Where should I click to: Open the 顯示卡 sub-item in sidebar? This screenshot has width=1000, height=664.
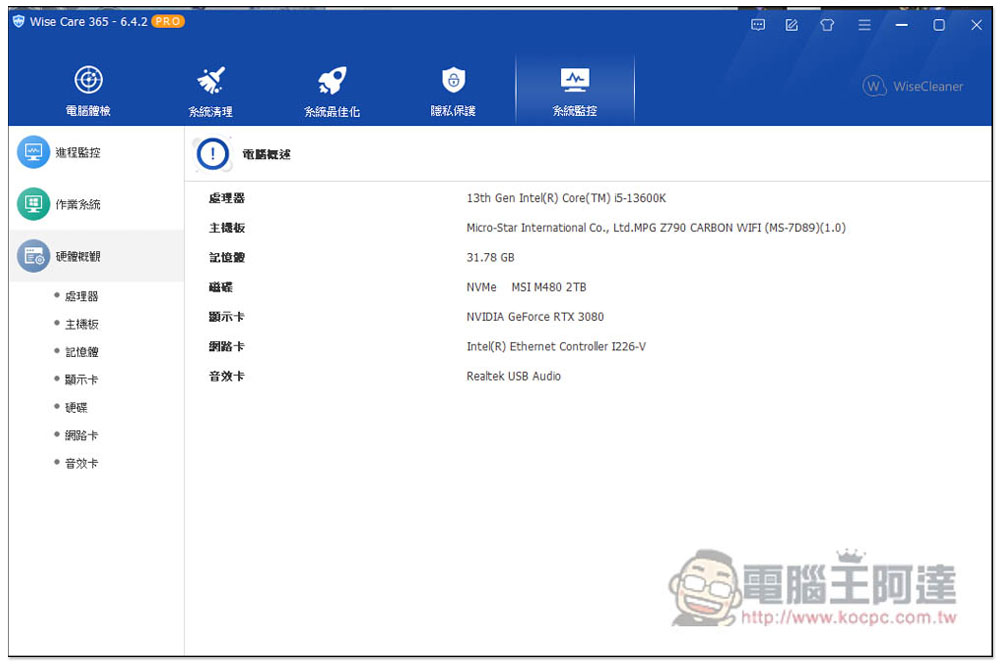(x=81, y=380)
